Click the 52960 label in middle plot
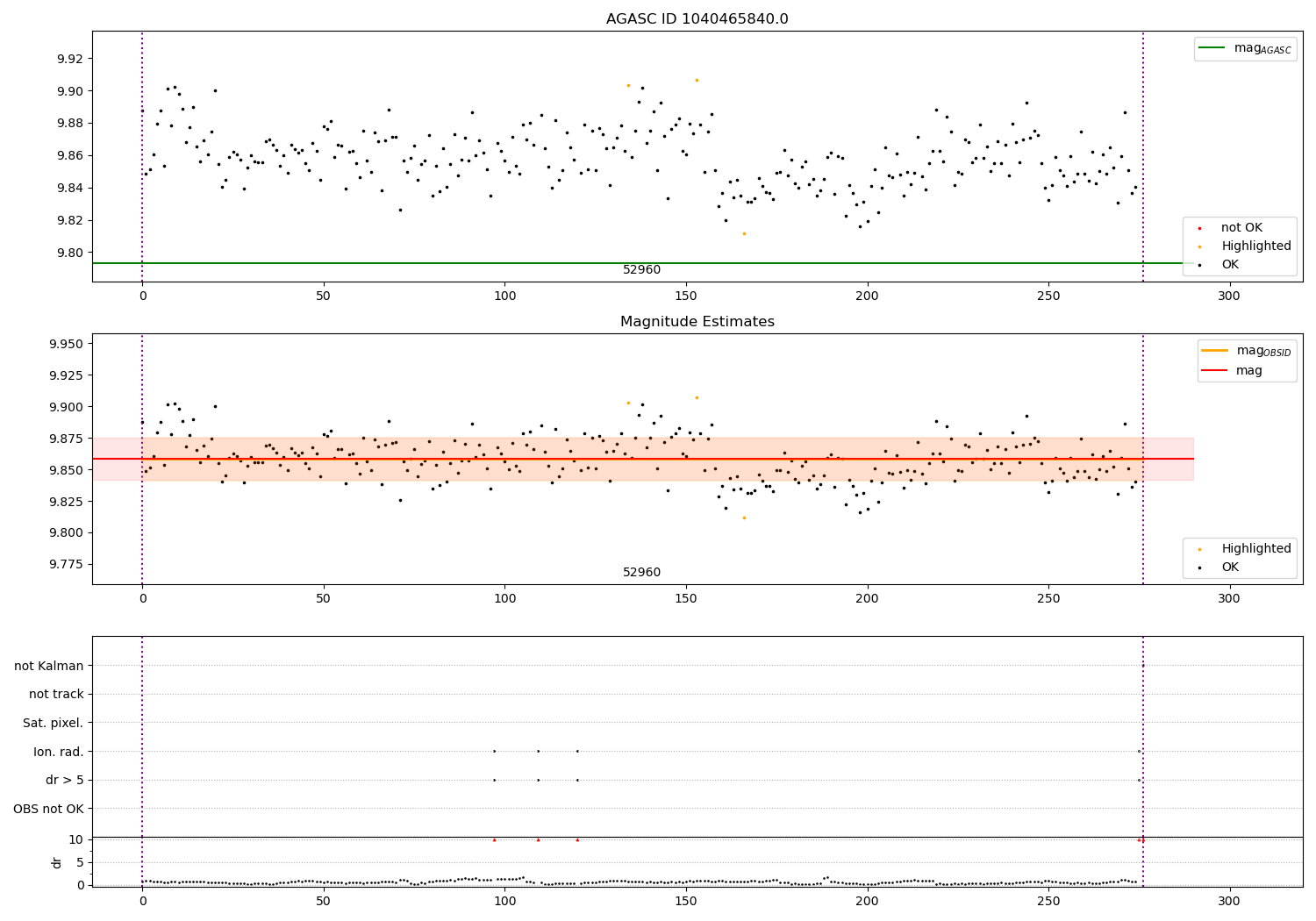 pos(642,573)
